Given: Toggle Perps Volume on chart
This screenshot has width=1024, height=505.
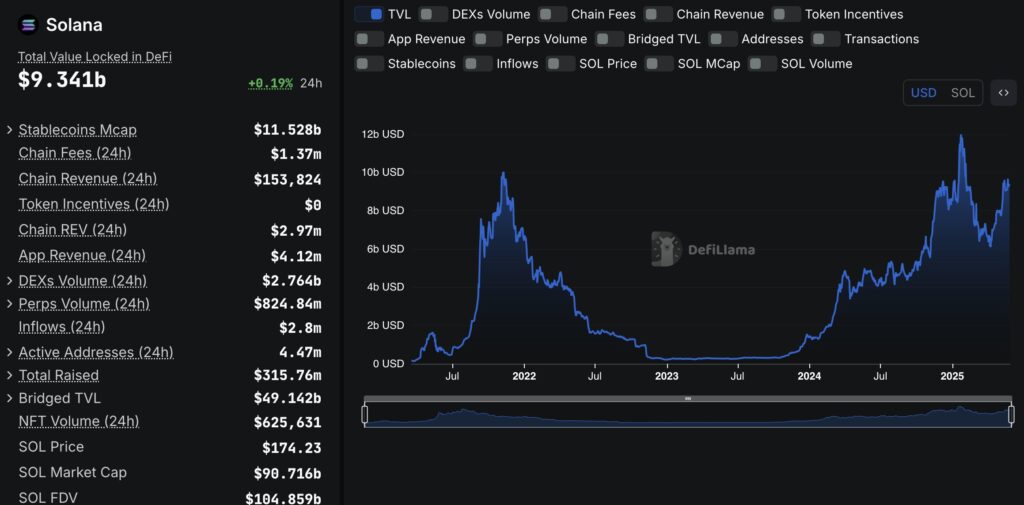Looking at the screenshot, I should (487, 39).
